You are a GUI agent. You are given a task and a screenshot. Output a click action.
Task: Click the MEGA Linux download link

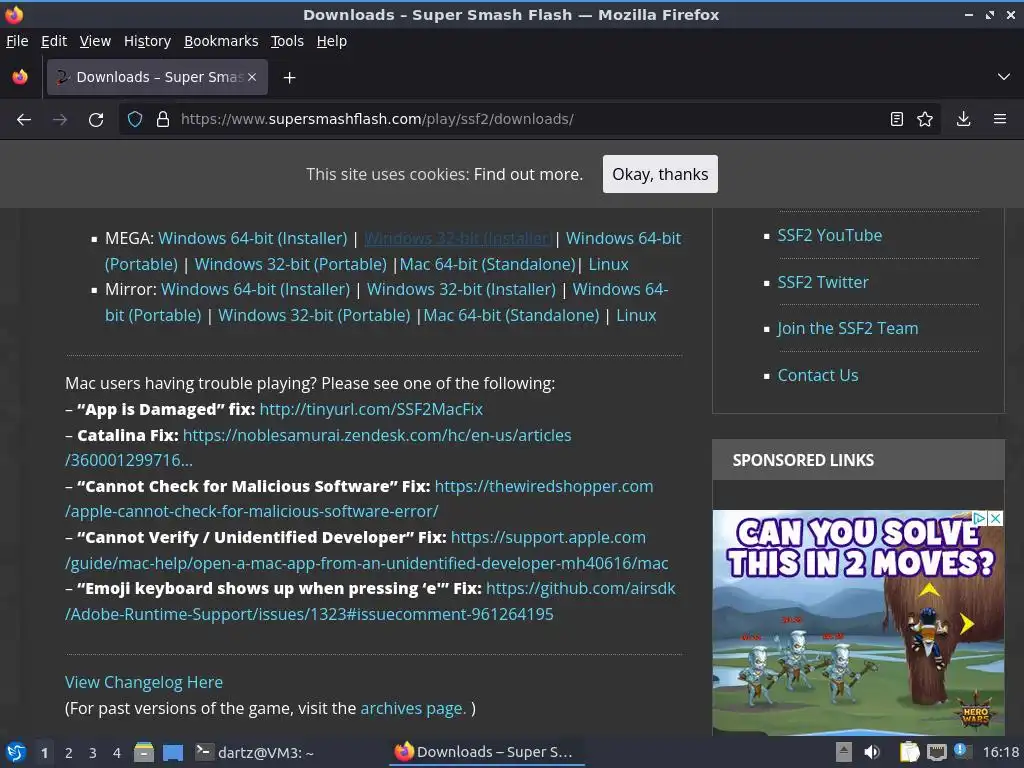(x=609, y=264)
